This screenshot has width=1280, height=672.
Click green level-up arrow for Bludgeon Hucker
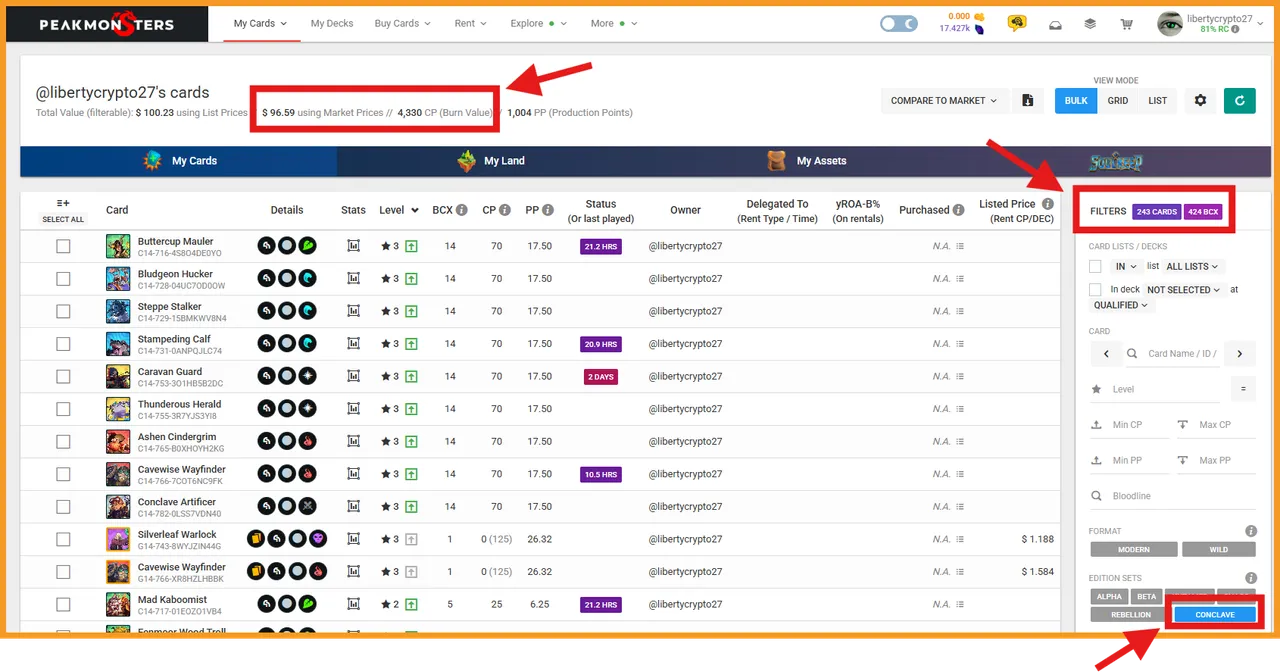pos(411,279)
